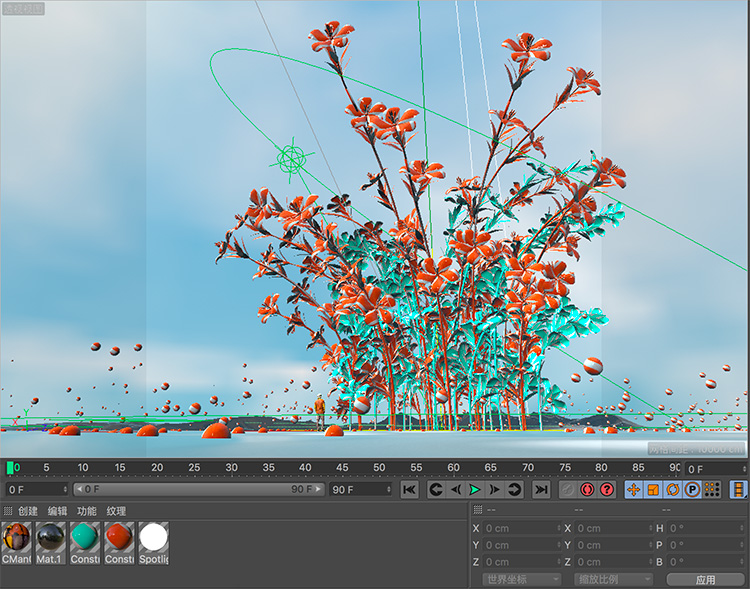Toggle scale keyframe recording icon
Screen dimensions: 750x589
click(x=653, y=489)
